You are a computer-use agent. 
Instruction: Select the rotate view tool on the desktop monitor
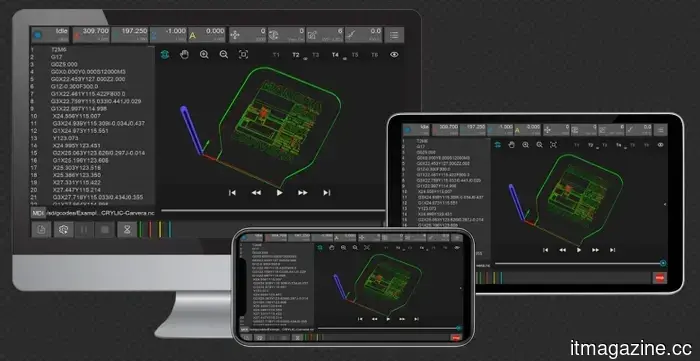165,54
